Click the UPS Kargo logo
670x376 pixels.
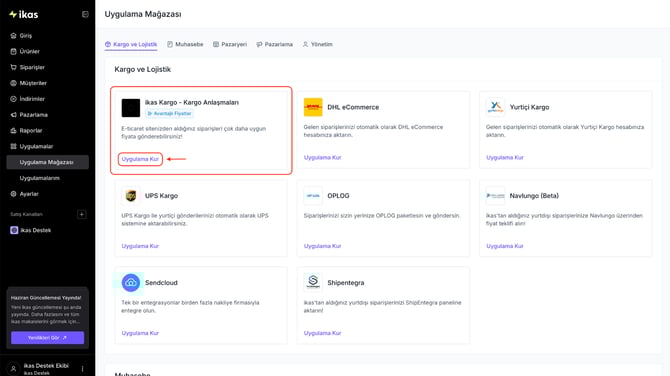coord(131,196)
